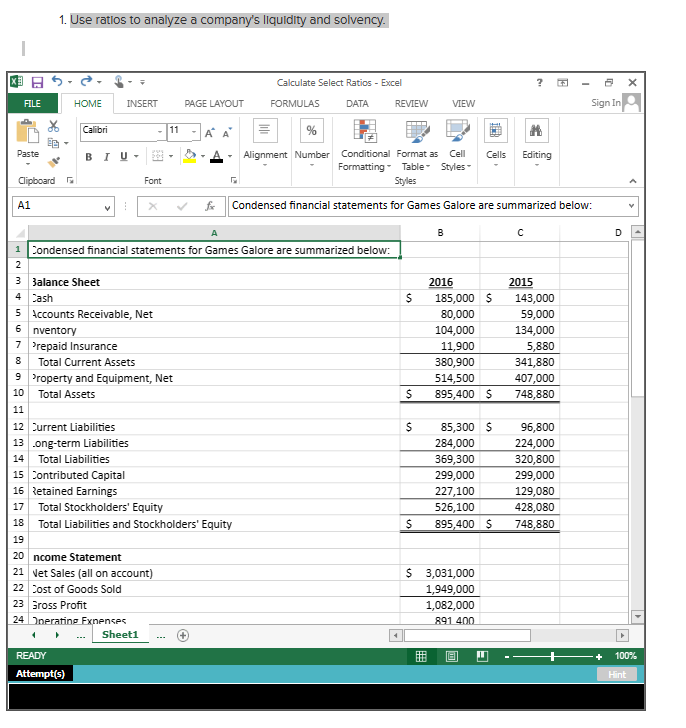Click the Sign In link
This screenshot has width=686, height=728.
[x=606, y=103]
